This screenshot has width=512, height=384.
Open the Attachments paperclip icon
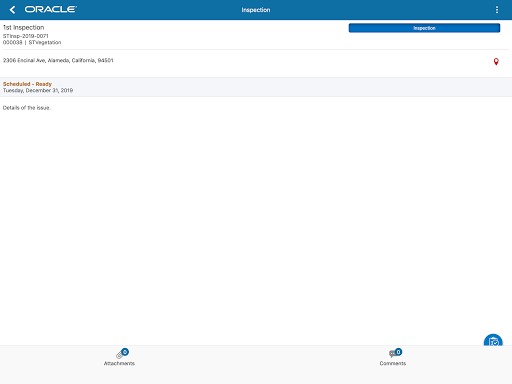(120, 354)
